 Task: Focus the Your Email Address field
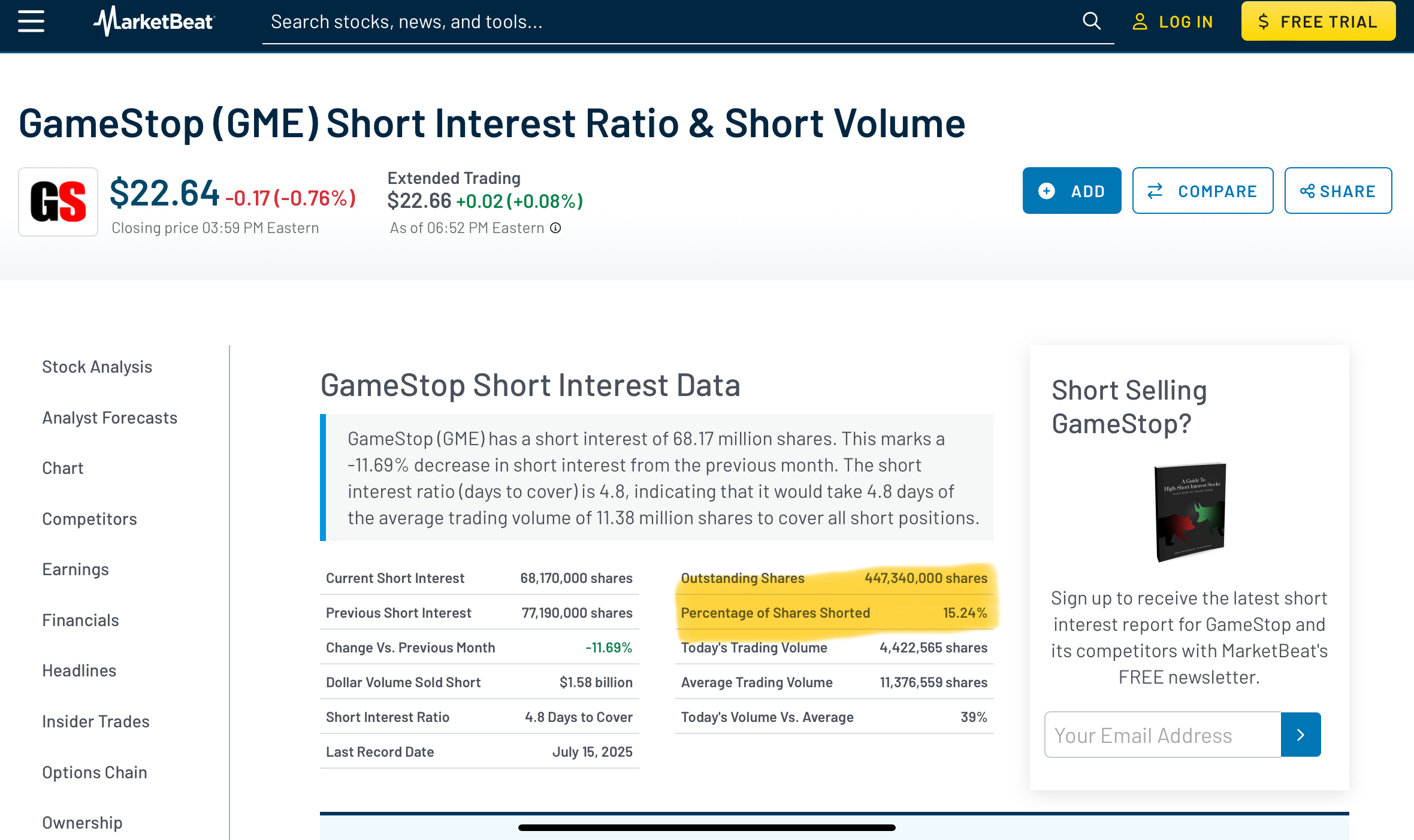(1162, 735)
